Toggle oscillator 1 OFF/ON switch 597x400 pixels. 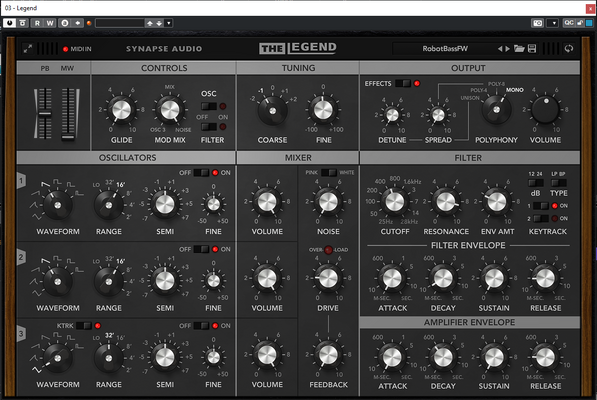201,173
